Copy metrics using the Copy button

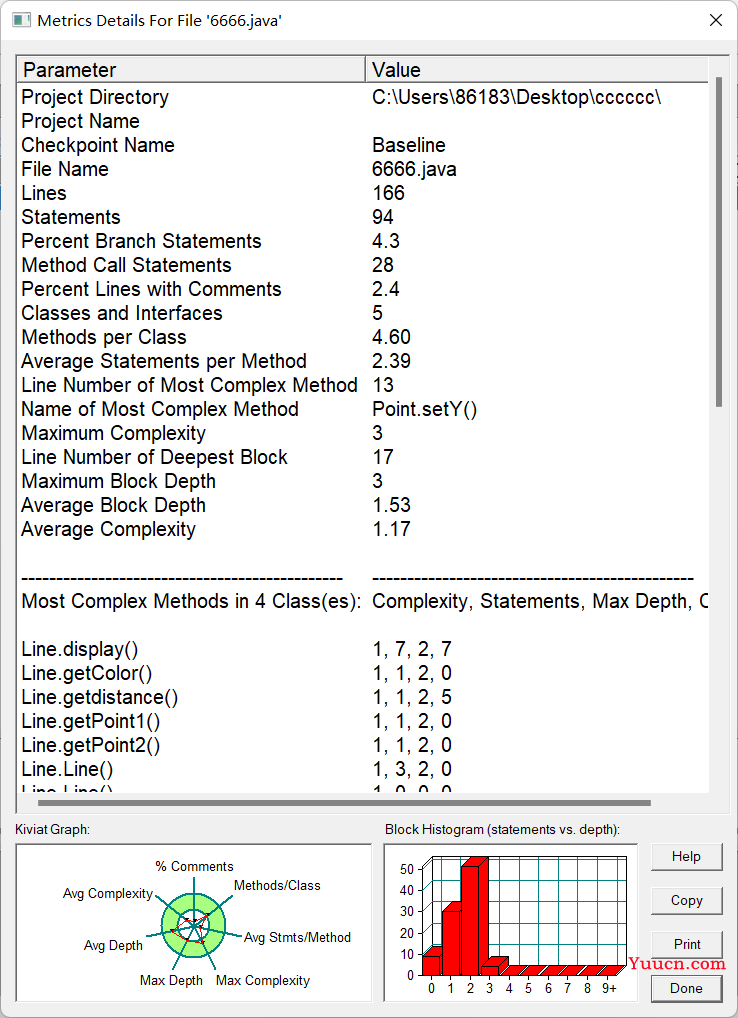click(x=686, y=900)
